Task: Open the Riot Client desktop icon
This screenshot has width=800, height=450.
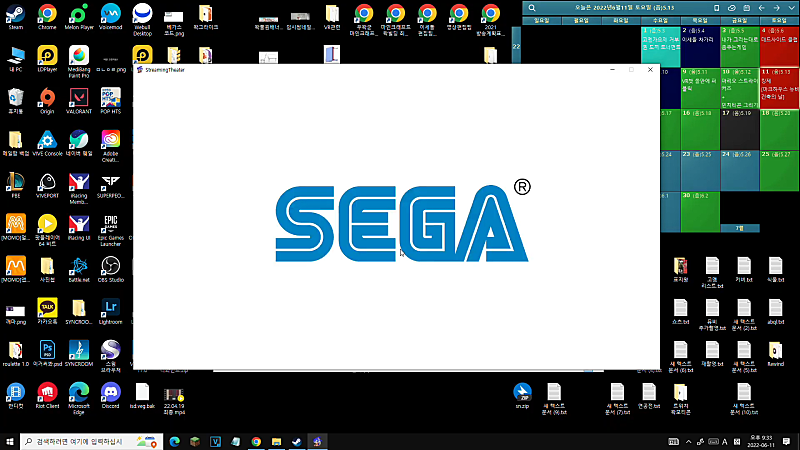Action: 47,396
